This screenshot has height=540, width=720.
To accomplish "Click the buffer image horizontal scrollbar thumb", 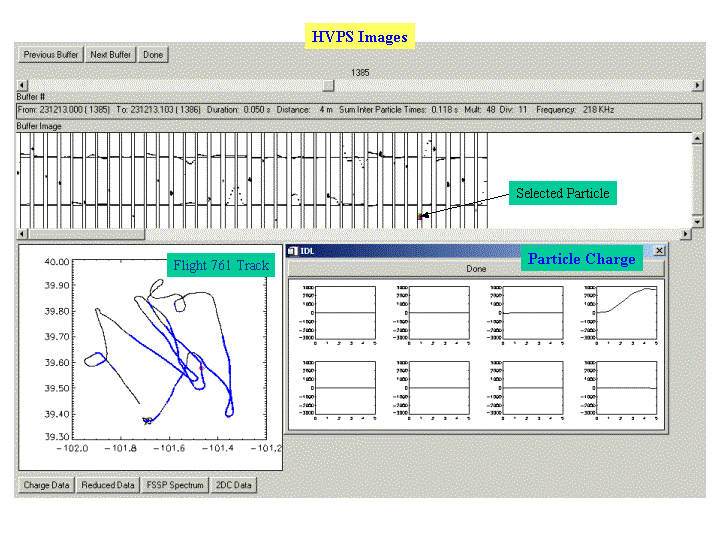I will pyautogui.click(x=86, y=234).
